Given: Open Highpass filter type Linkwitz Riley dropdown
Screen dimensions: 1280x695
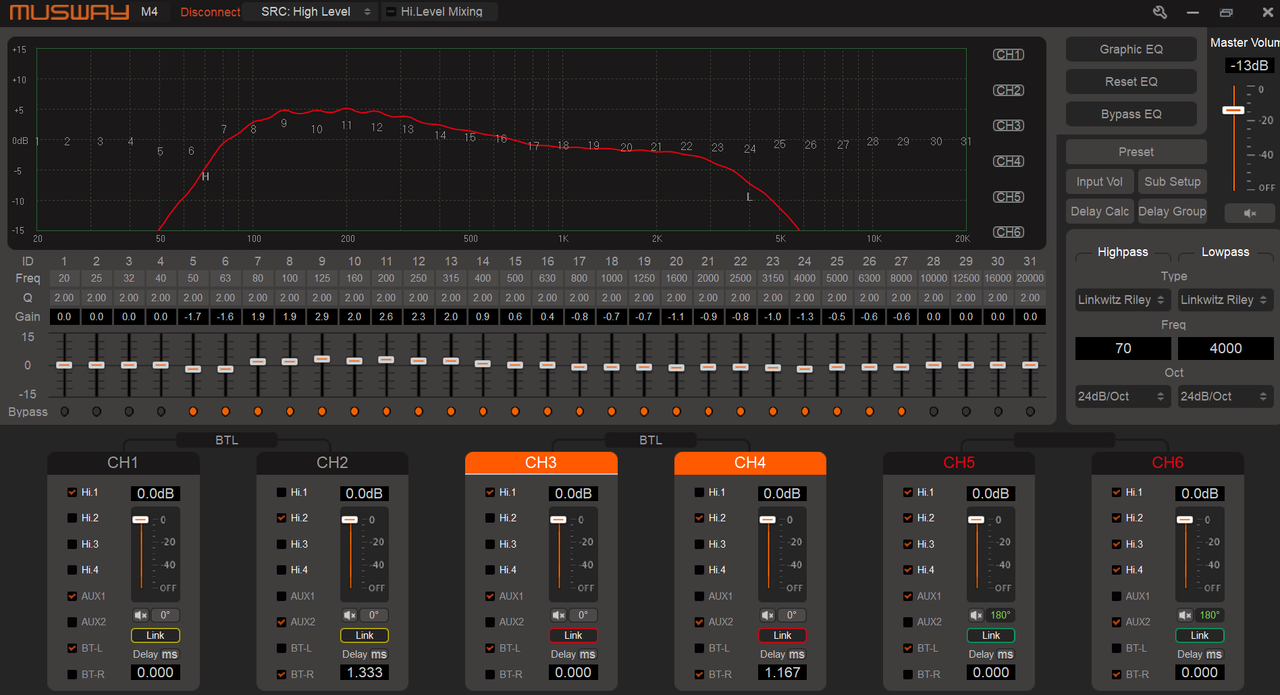Looking at the screenshot, I should coord(1123,299).
